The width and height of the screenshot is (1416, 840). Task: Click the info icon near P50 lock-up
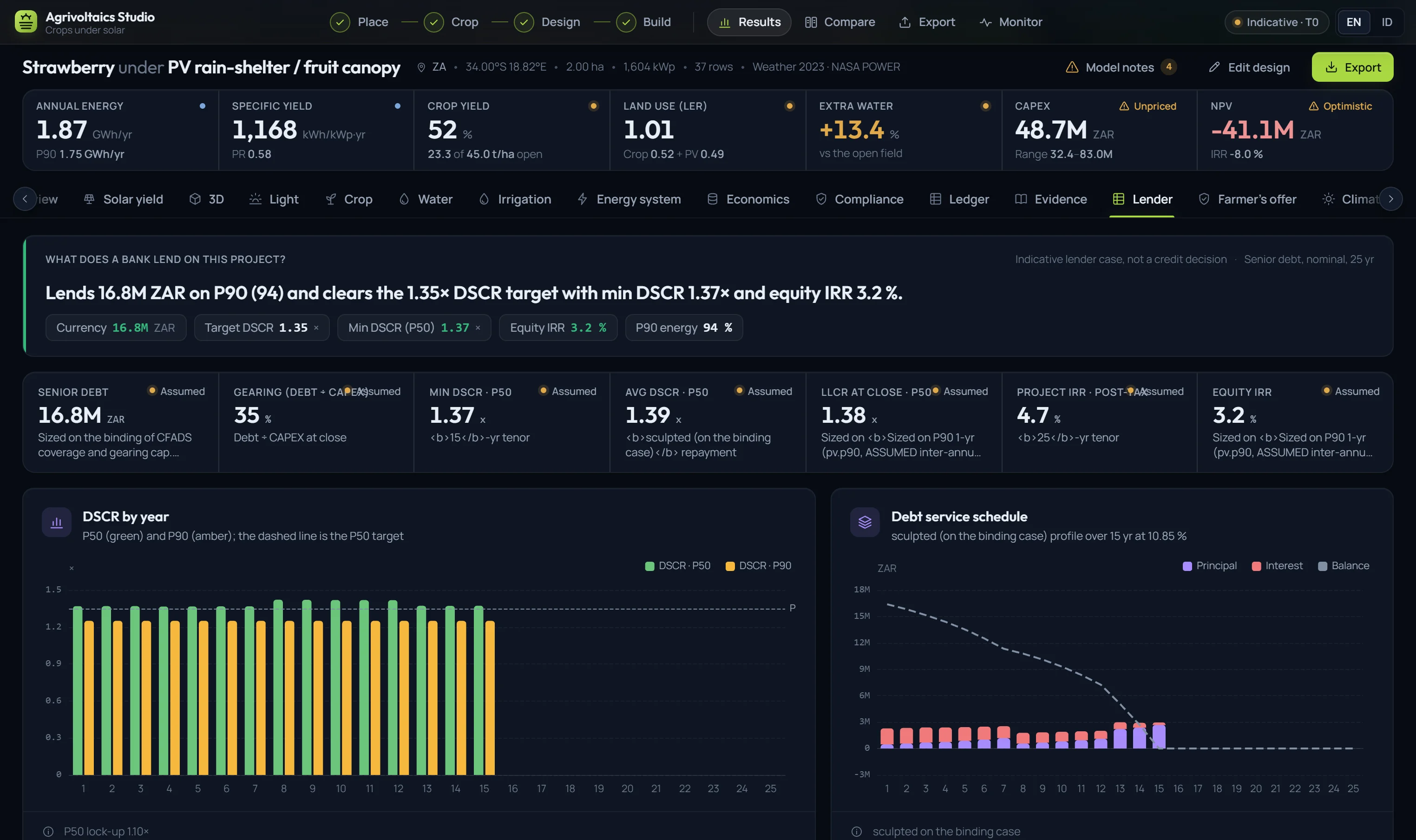pyautogui.click(x=49, y=832)
